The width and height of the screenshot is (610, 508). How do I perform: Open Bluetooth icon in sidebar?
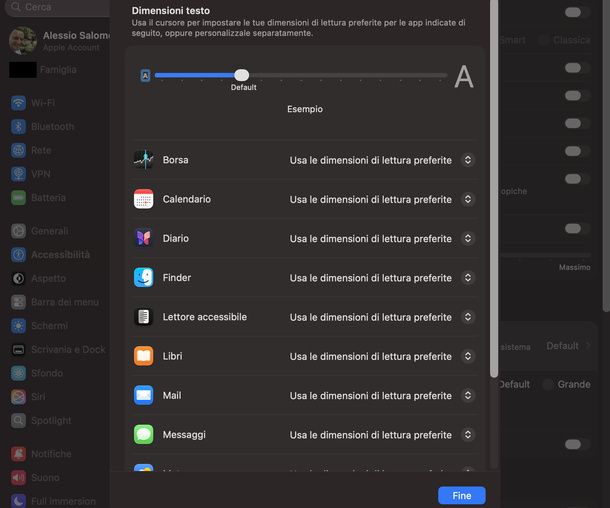pos(18,126)
